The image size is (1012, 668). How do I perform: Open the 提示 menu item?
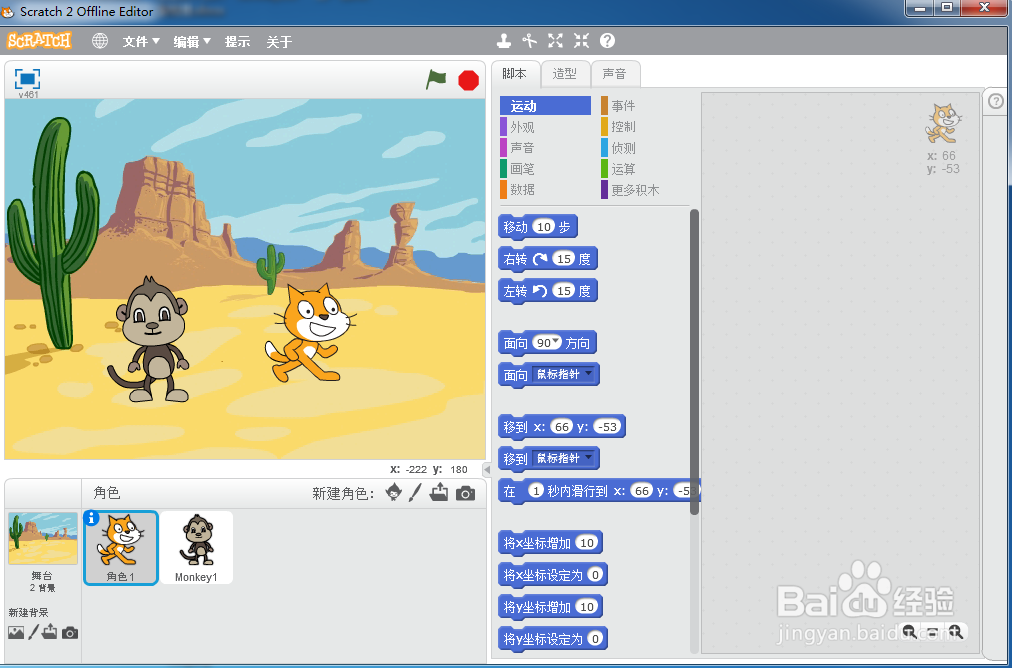[237, 42]
